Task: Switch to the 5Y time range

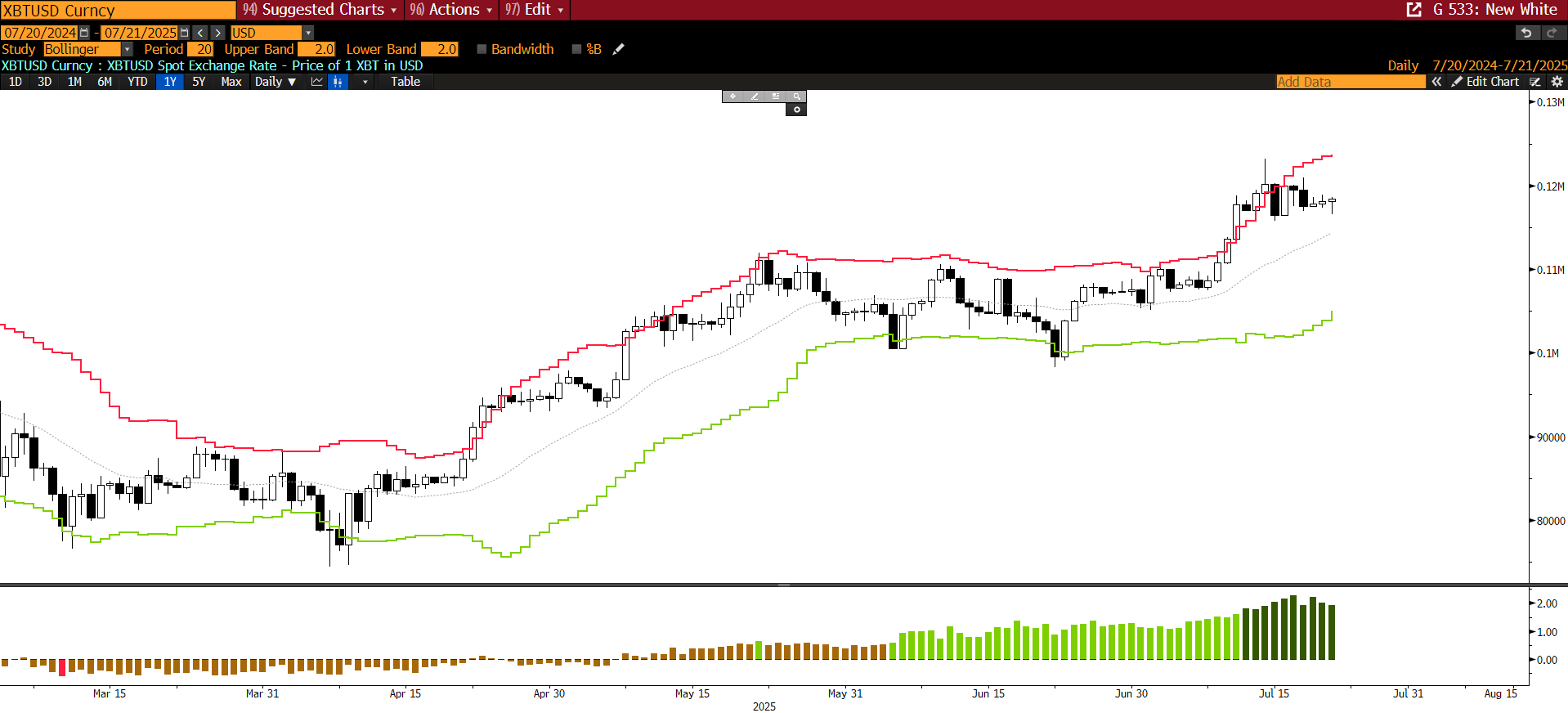Action: pos(199,82)
